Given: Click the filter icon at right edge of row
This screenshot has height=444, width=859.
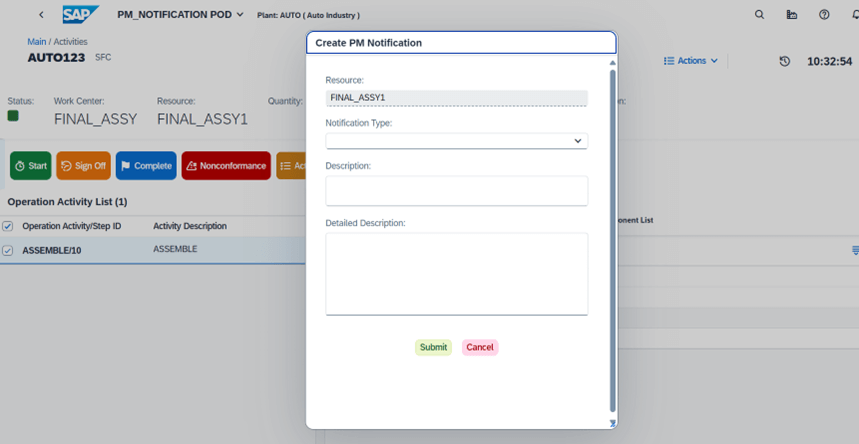Looking at the screenshot, I should [x=855, y=251].
